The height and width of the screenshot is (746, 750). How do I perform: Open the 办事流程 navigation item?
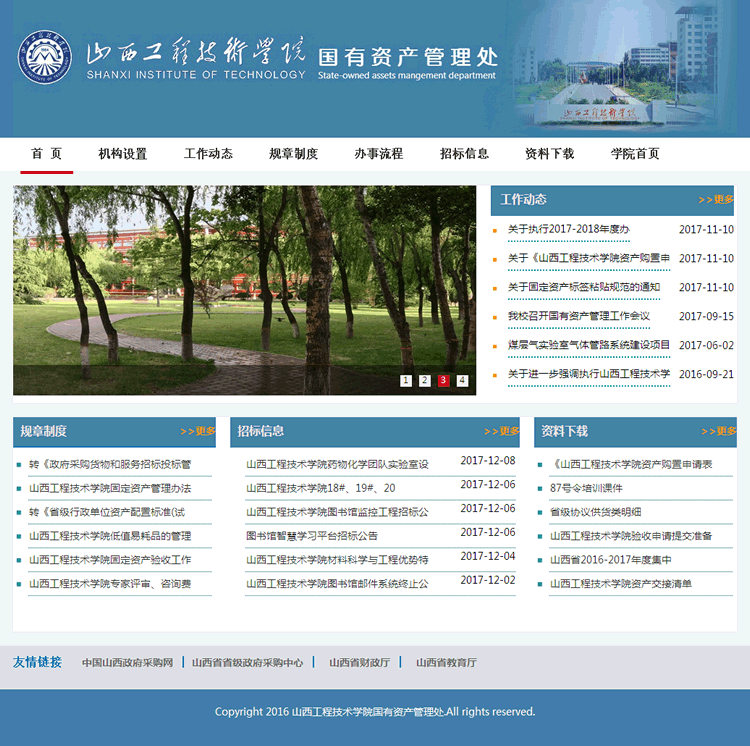click(x=378, y=154)
